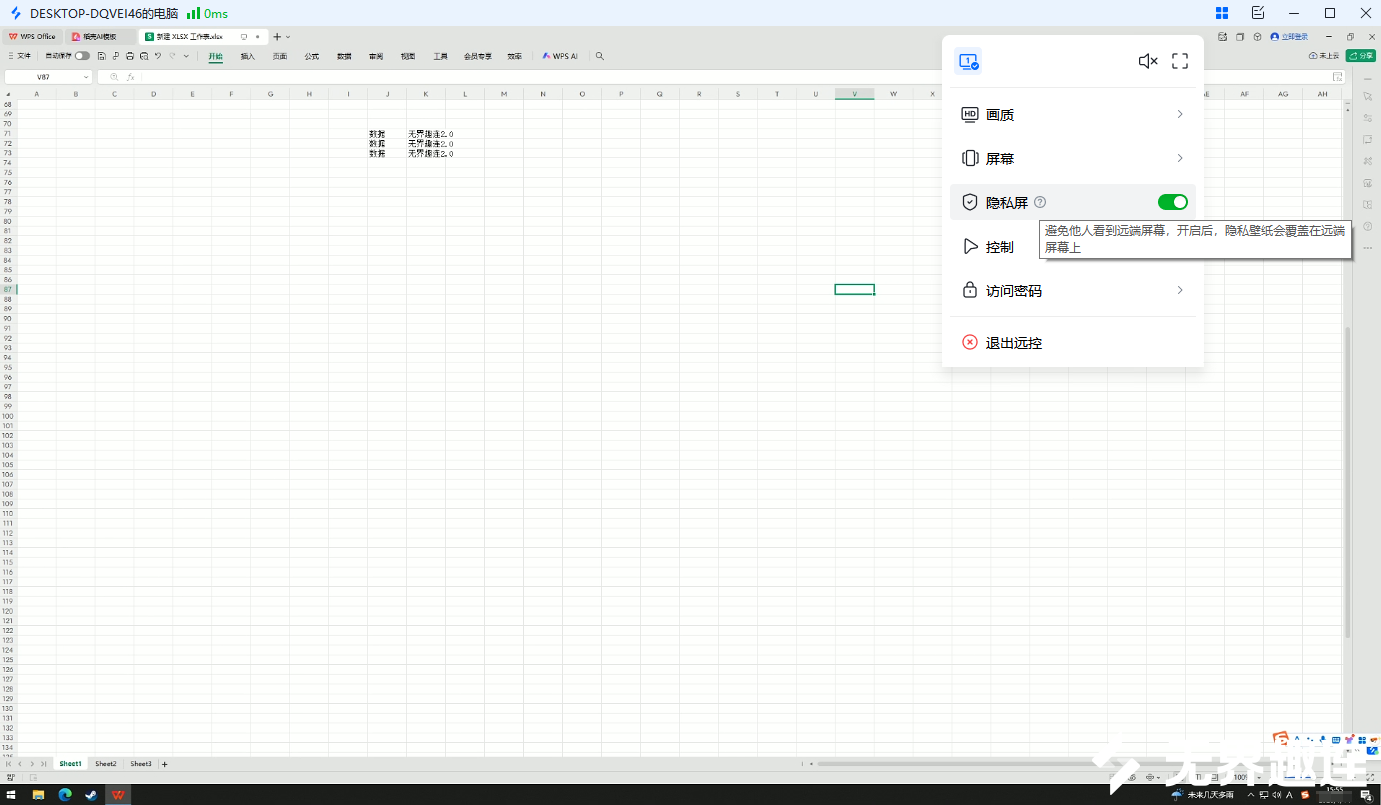Open the 隐私屏 help question mark
1381x805 pixels.
pos(1040,202)
